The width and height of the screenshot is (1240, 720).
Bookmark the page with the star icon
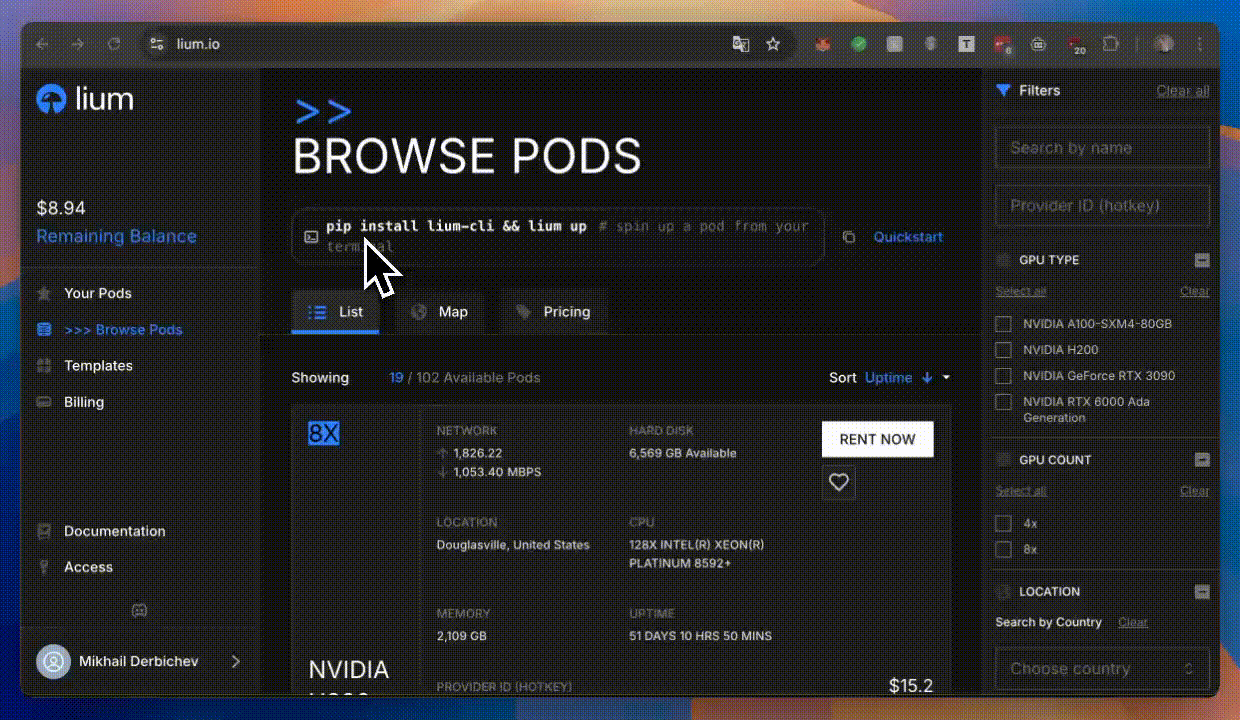click(773, 44)
